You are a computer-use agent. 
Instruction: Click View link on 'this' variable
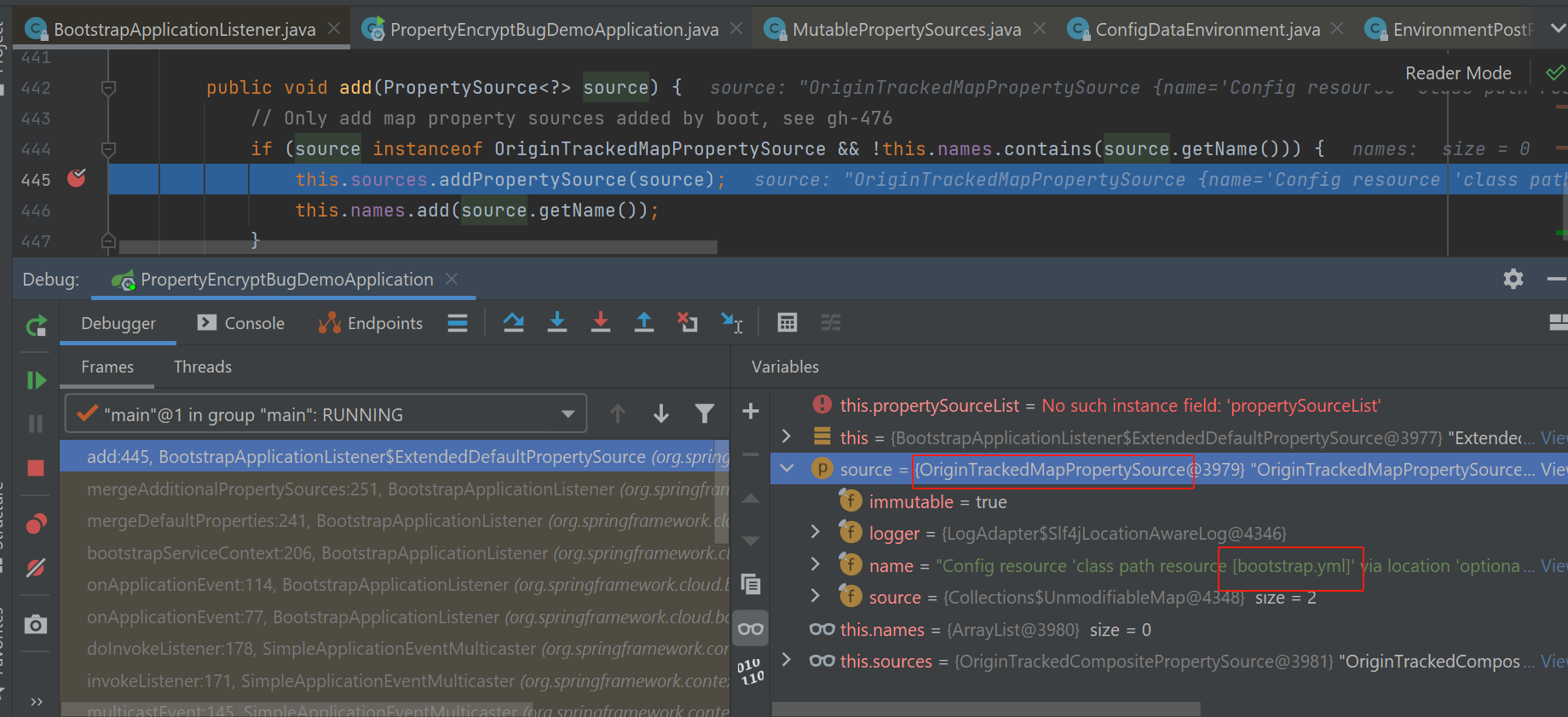[x=1554, y=438]
